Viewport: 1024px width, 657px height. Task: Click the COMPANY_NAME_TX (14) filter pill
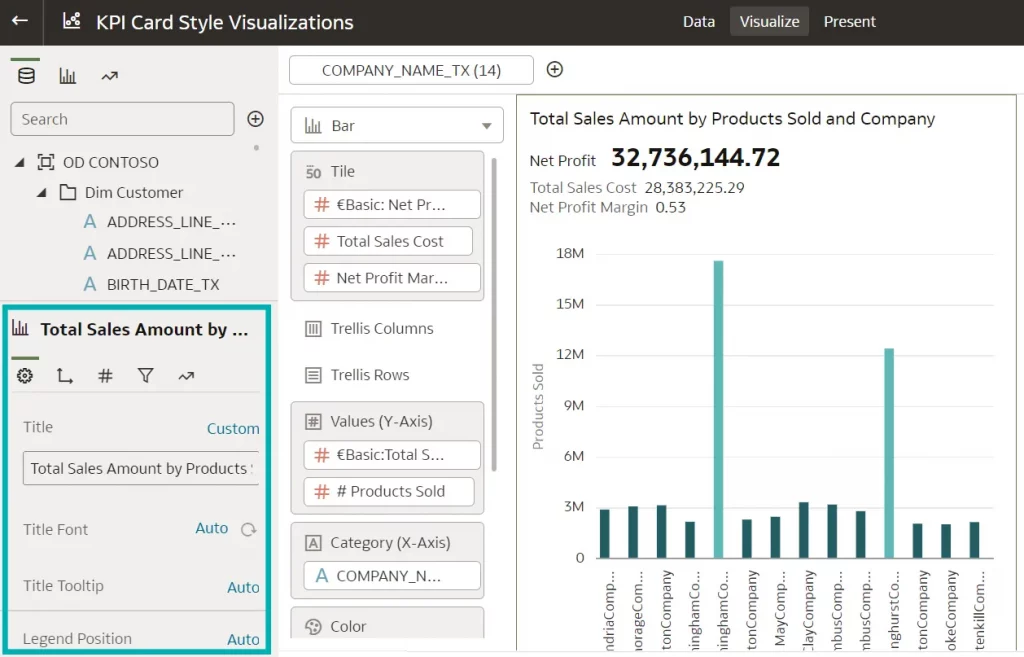pyautogui.click(x=411, y=70)
